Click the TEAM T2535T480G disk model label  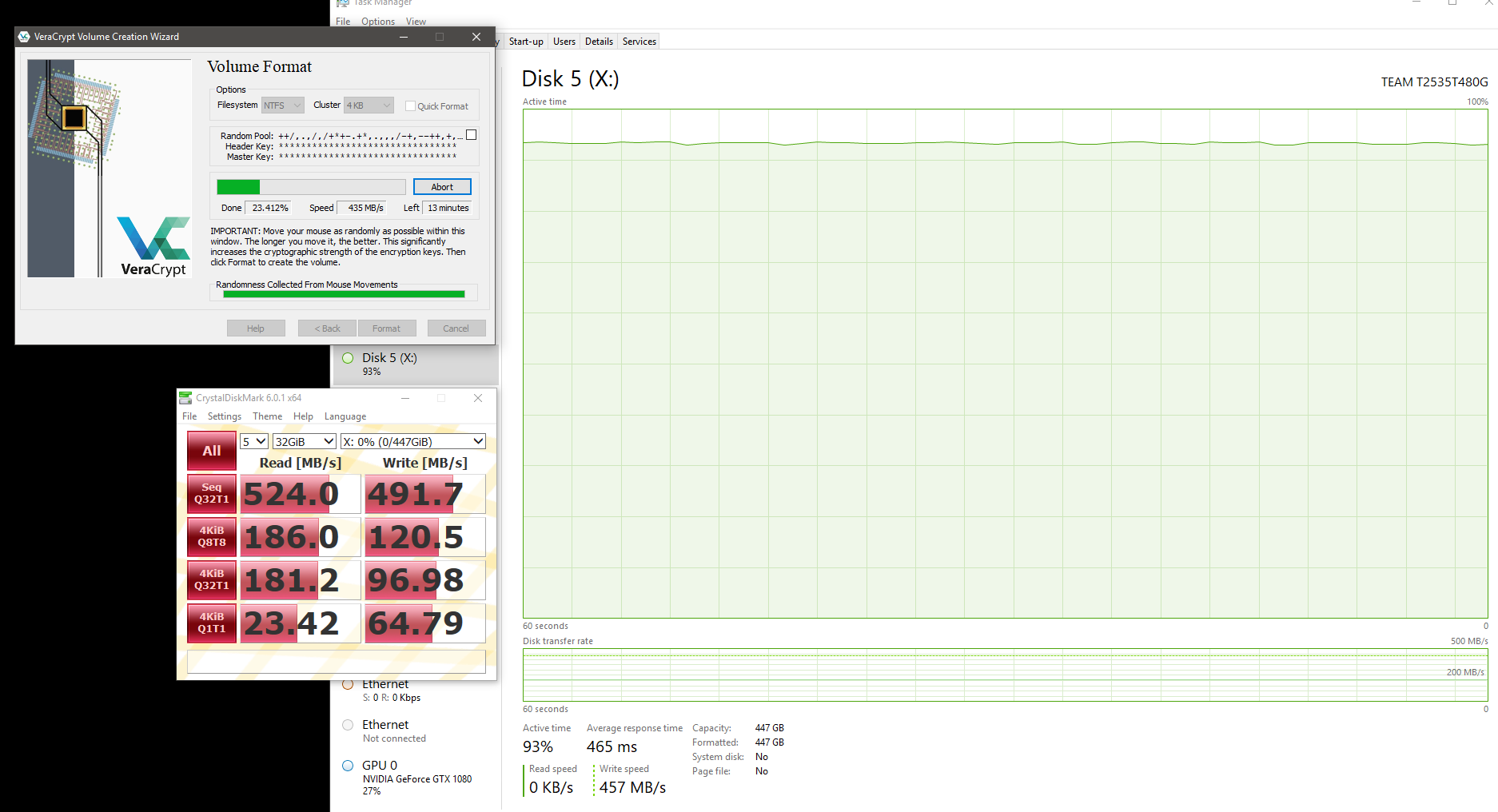(x=1435, y=82)
